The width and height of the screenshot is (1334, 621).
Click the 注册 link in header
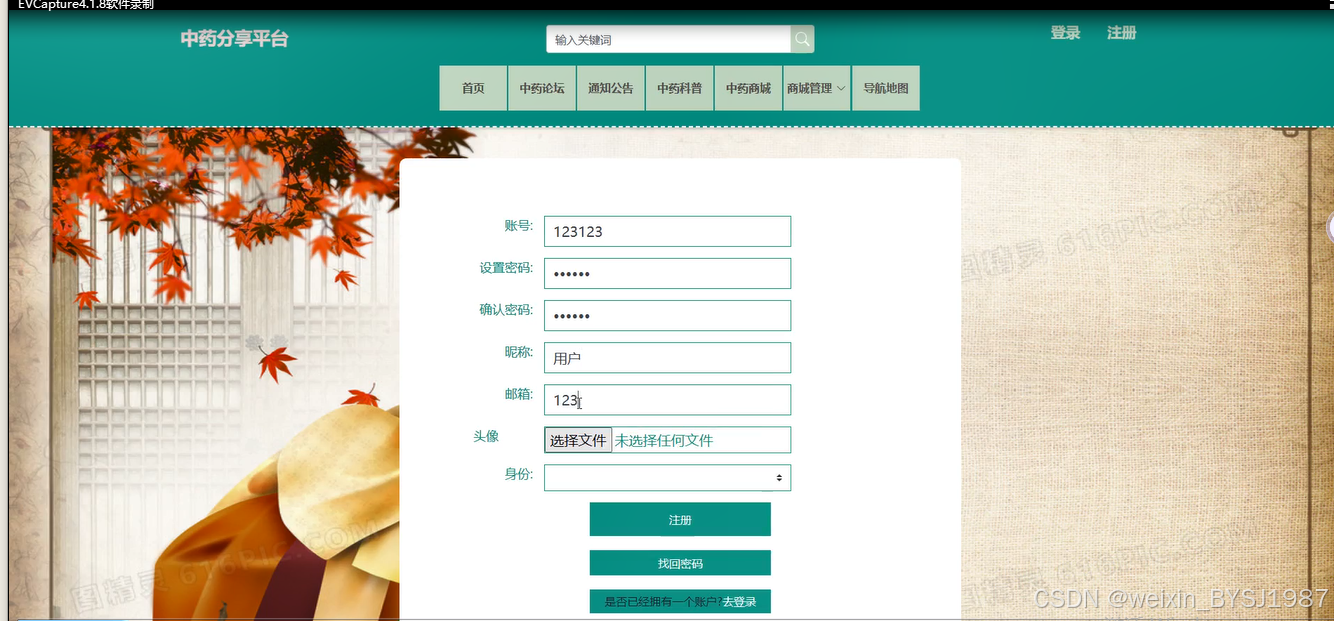1121,33
